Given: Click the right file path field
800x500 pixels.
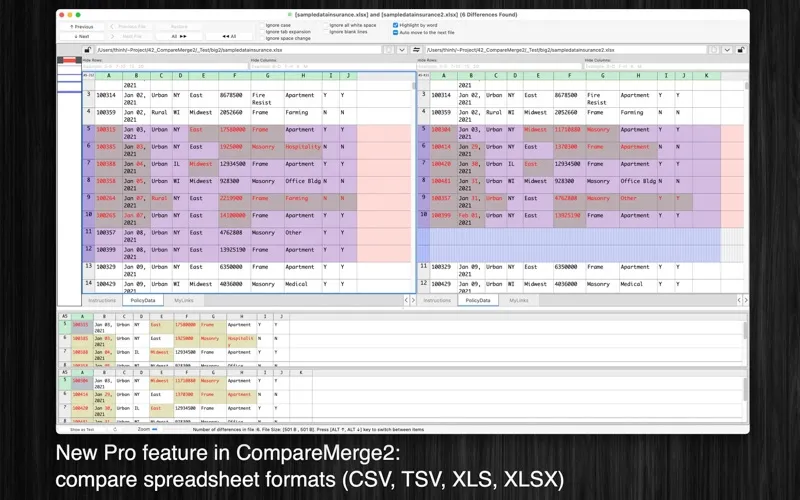Looking at the screenshot, I should [565, 50].
